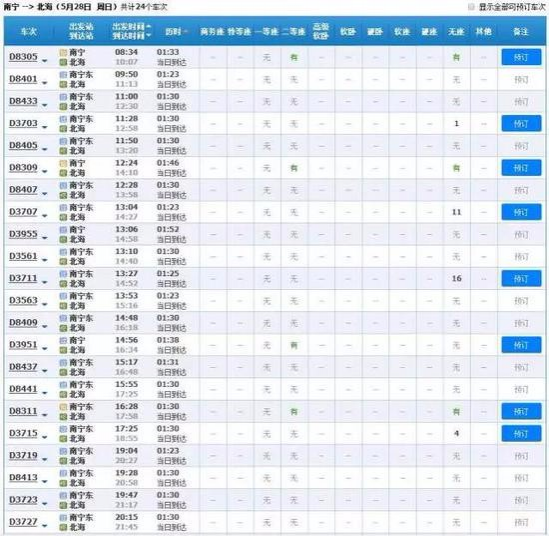Screen dimensions: 549x536
Task: Open train number link D8437
Action: 23,367
